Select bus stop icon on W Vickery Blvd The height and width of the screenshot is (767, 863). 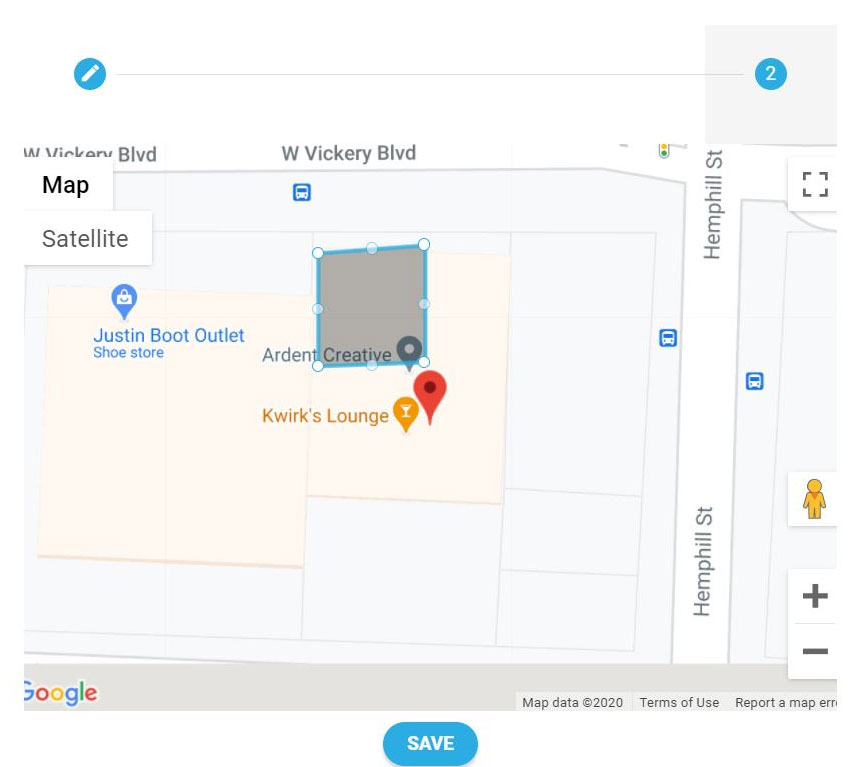(x=301, y=192)
